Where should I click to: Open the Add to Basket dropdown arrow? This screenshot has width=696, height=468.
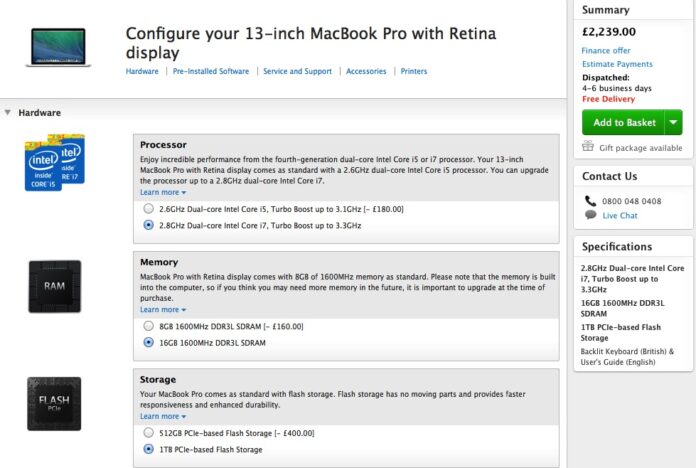pos(673,122)
